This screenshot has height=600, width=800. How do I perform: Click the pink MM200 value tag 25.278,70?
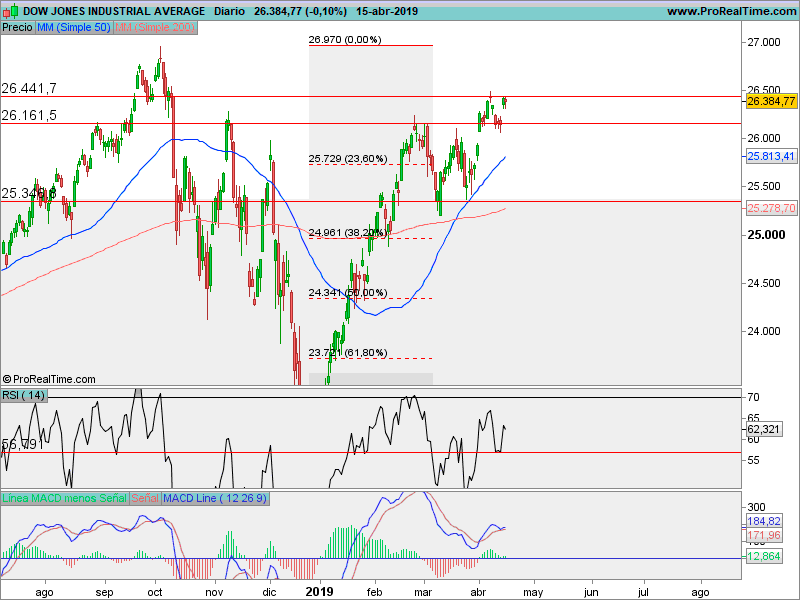(771, 208)
